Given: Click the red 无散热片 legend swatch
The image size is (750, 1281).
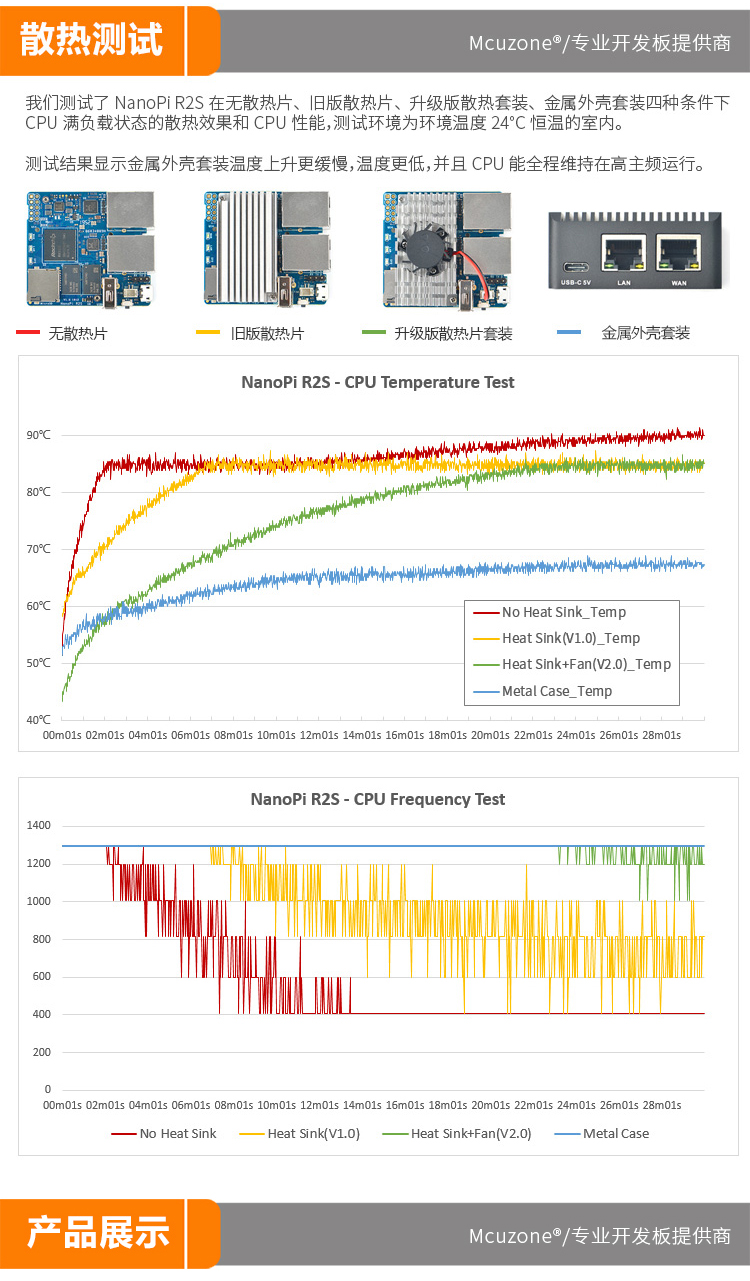Looking at the screenshot, I should [28, 332].
